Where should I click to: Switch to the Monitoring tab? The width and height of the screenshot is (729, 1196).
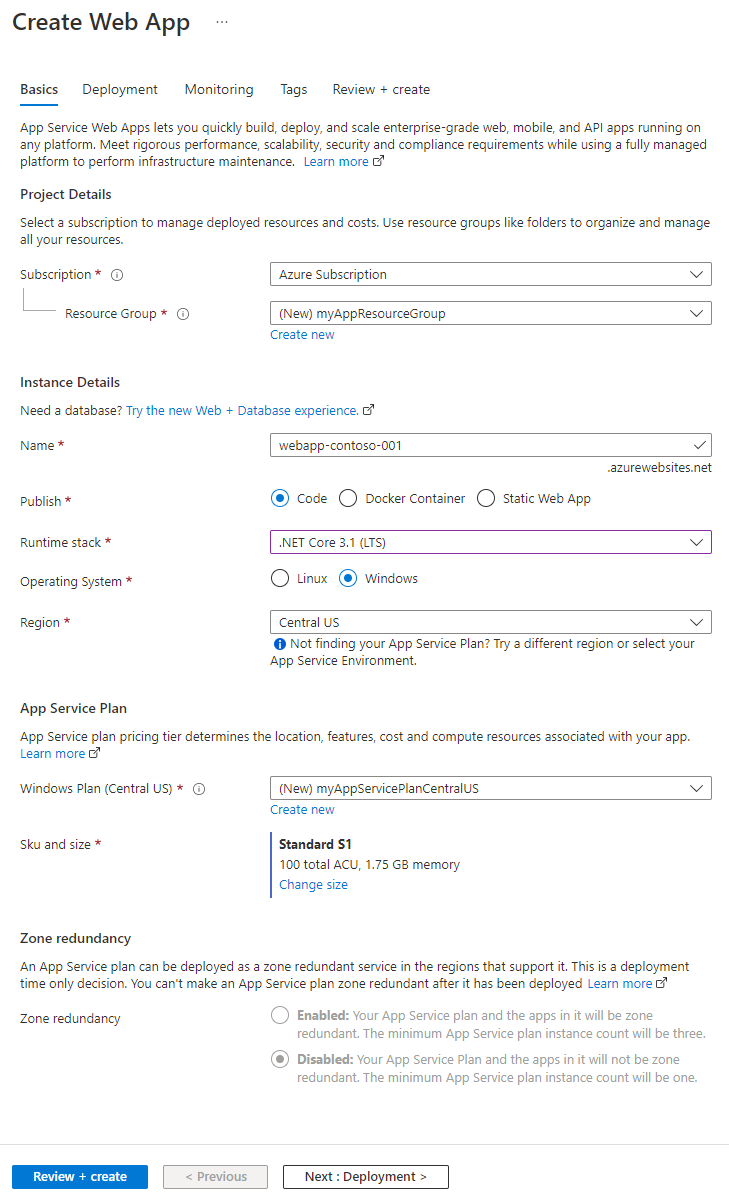pos(219,89)
